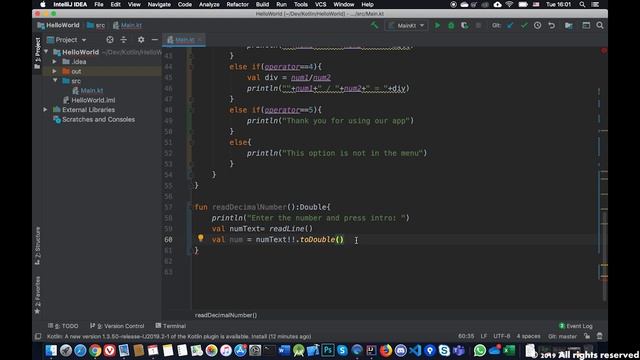
Task: Open the run anything window icon
Action: 586,25
